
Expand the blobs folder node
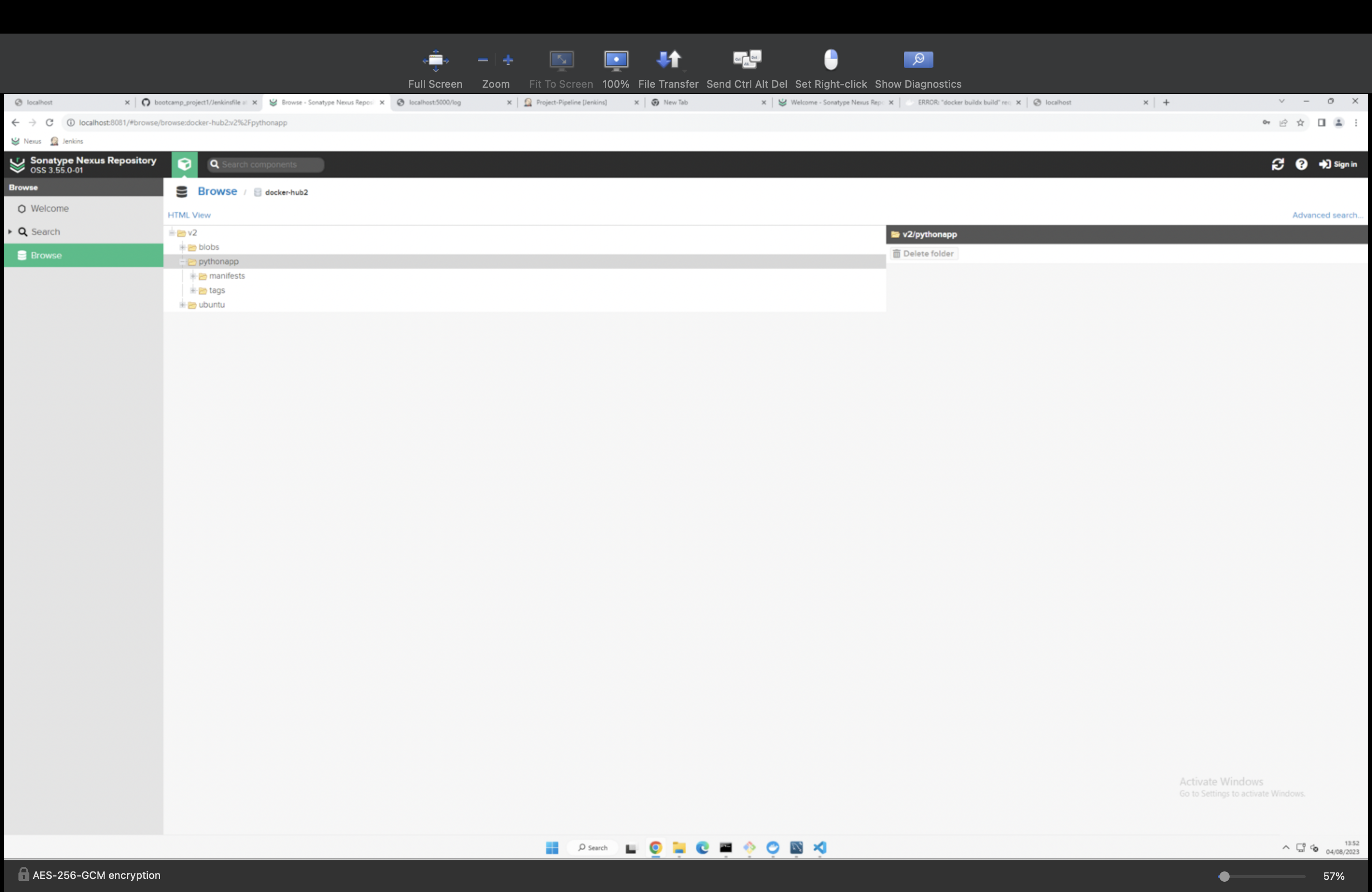pos(182,247)
